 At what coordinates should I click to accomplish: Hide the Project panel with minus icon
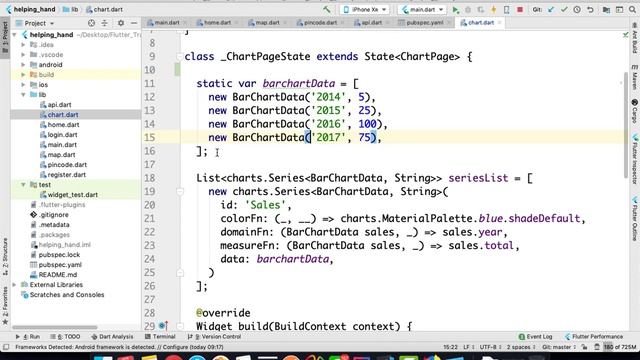[134, 23]
